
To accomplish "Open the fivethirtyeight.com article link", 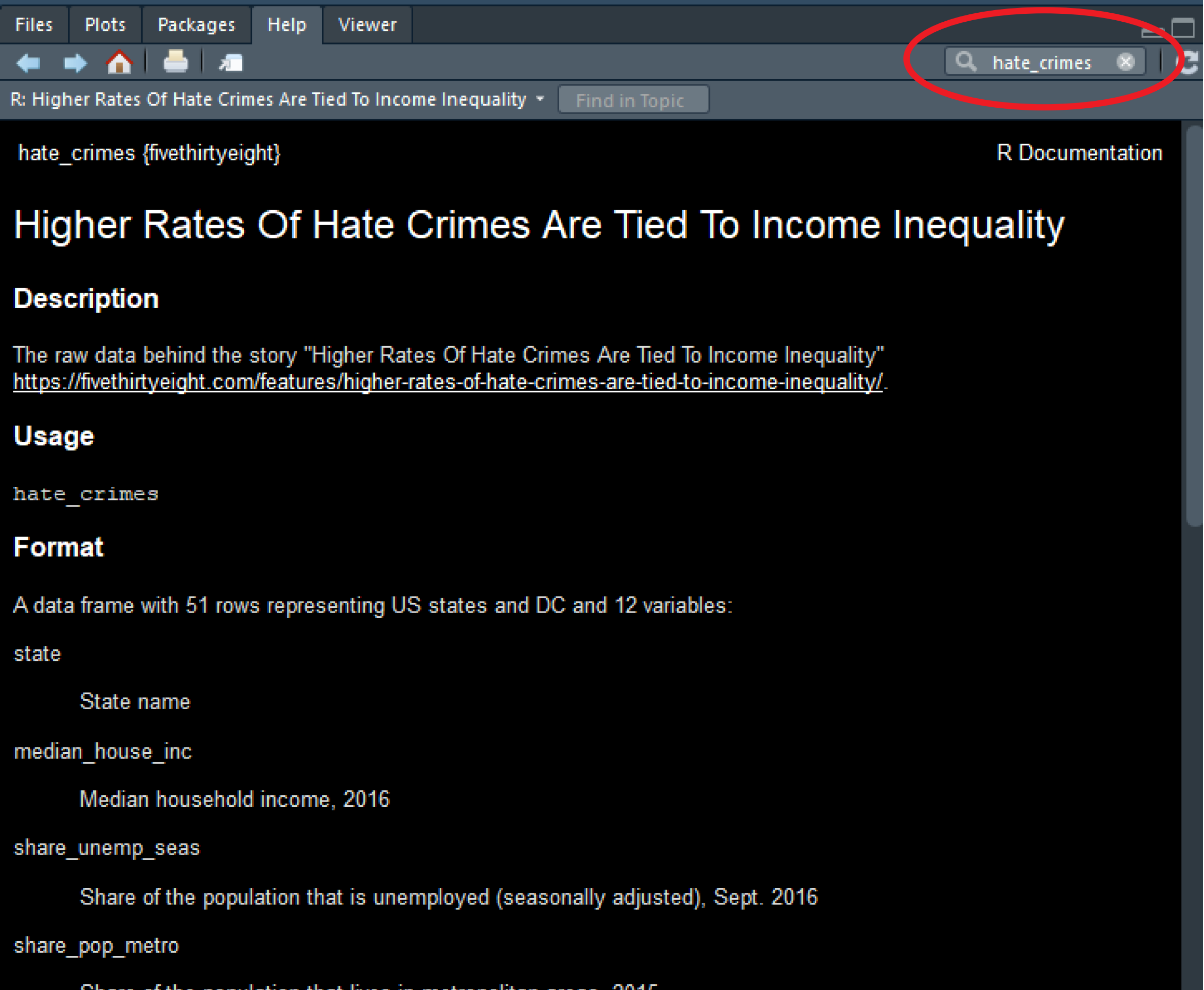I will pos(447,382).
